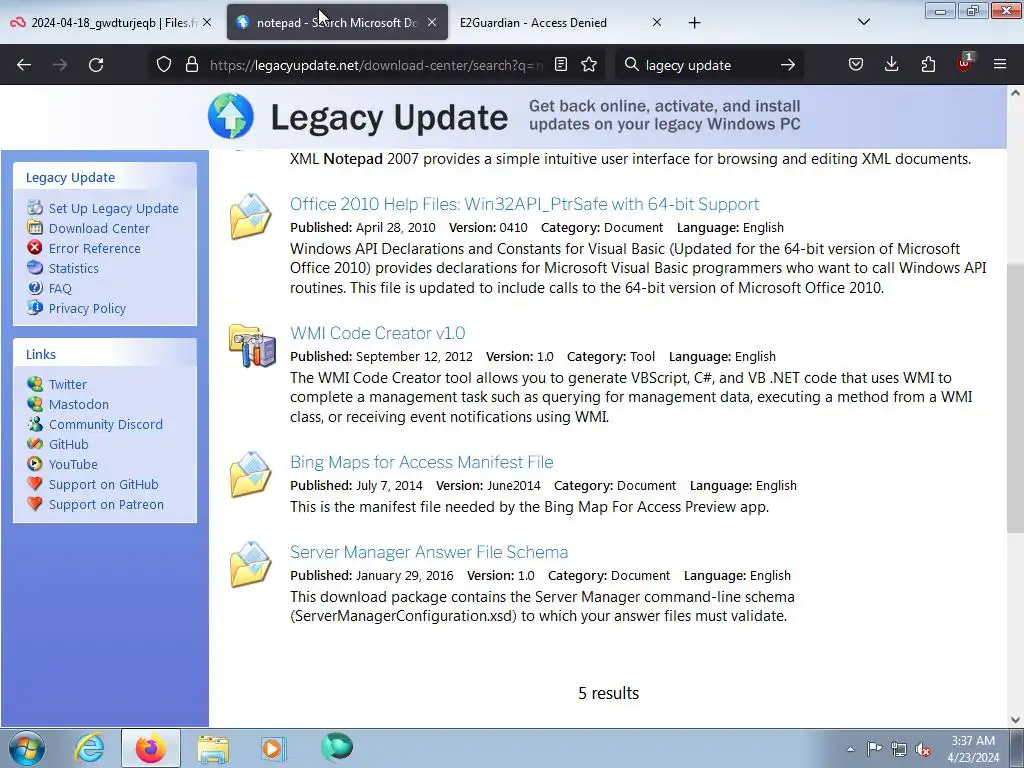
Task: Open FAQ sidebar link
Action: pos(60,289)
